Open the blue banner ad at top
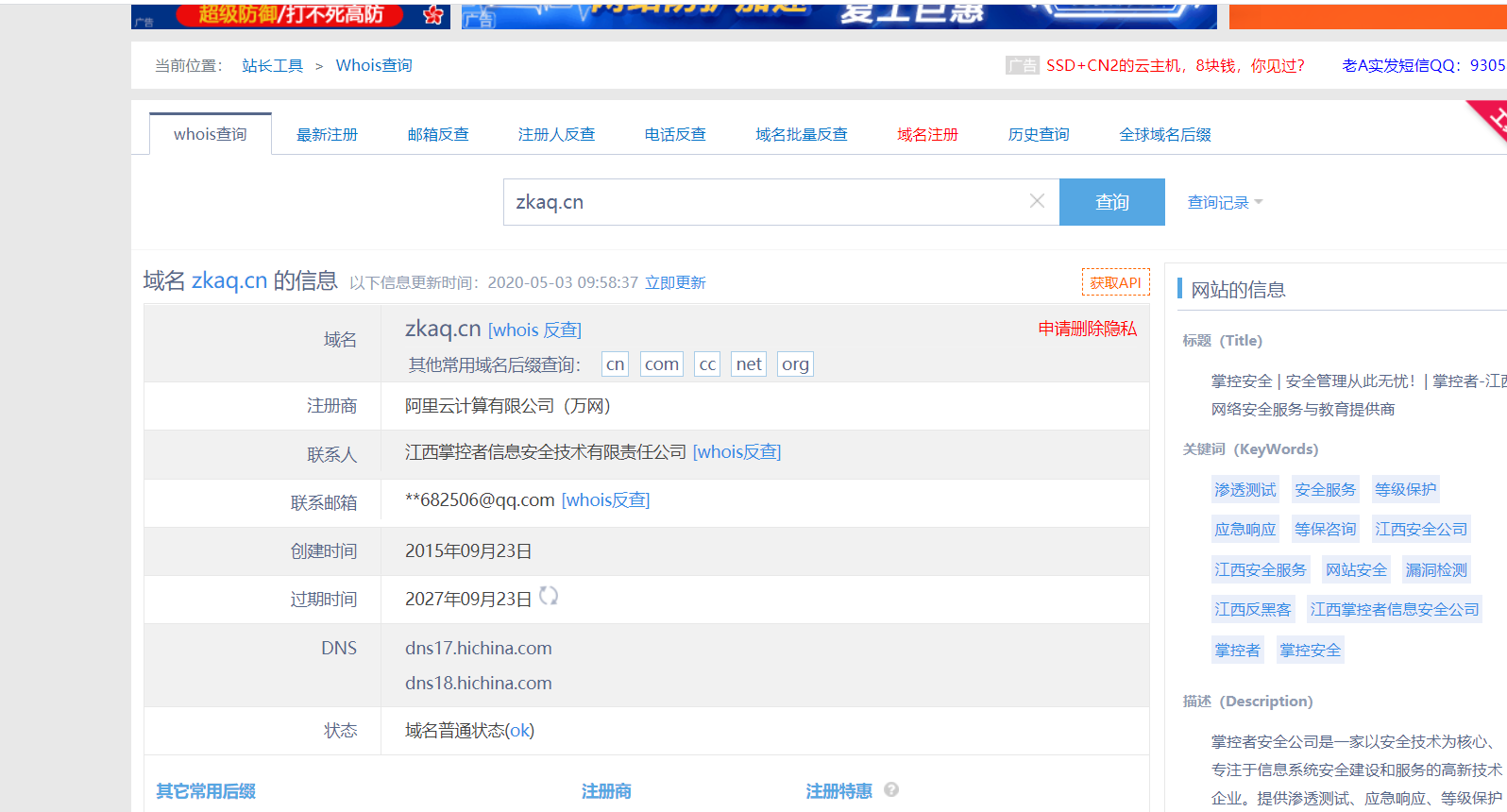Screen dimensions: 1507x812 pos(839,15)
